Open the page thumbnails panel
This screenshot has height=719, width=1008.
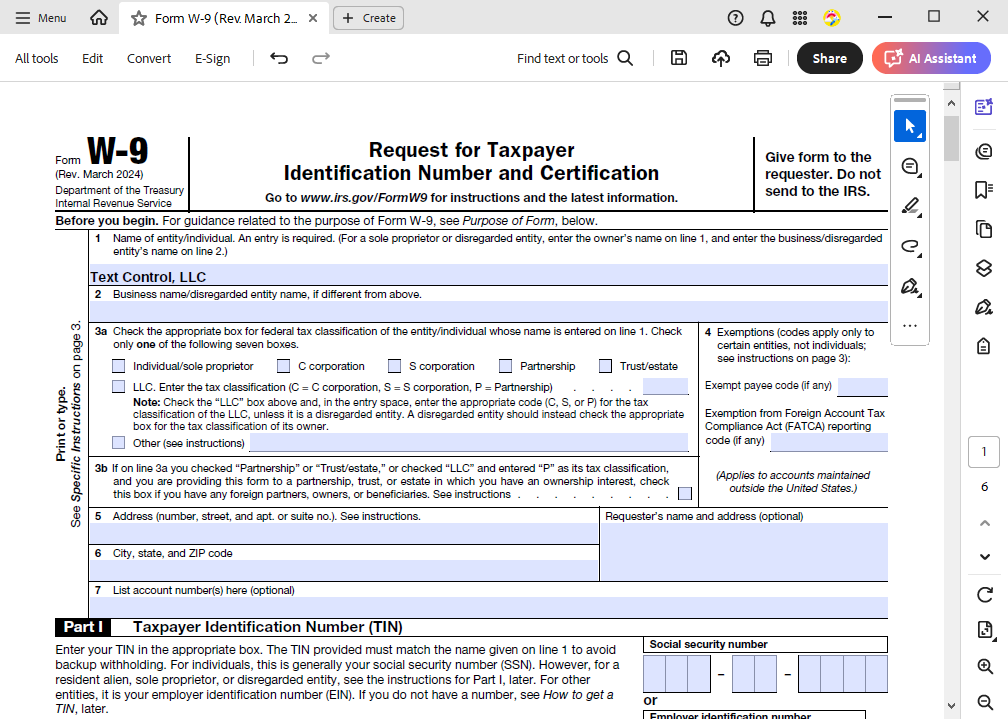click(x=984, y=229)
